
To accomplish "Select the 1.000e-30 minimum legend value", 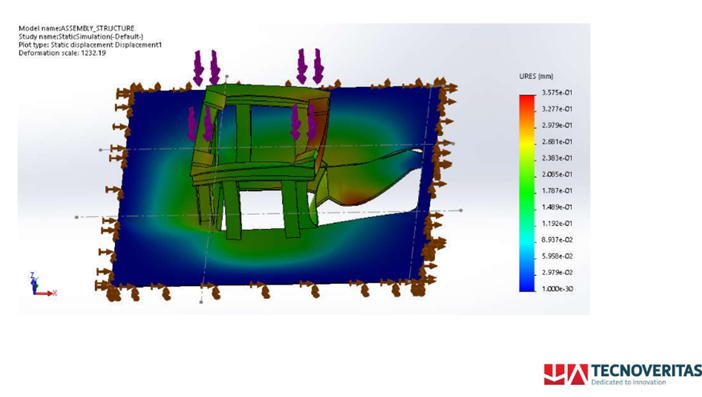I will 557,289.
